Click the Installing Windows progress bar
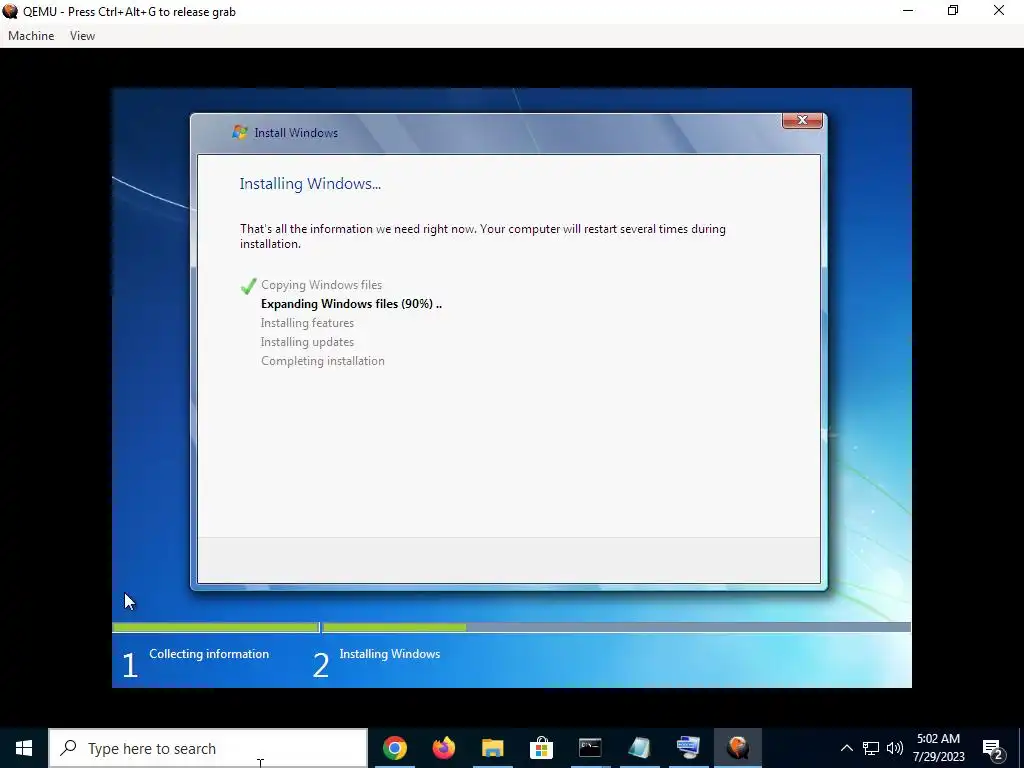Viewport: 1024px width, 768px height. 616,628
